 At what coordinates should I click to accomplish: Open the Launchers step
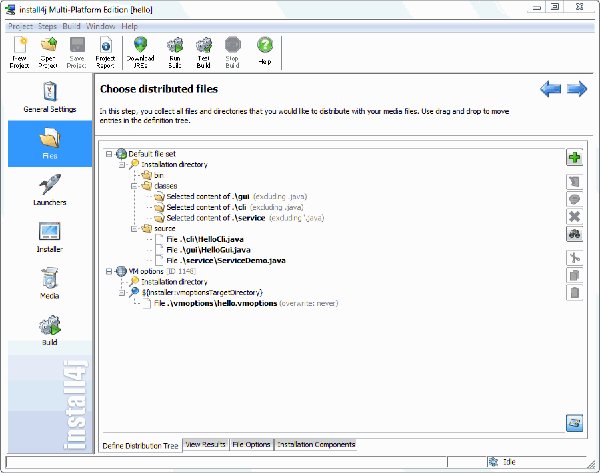point(50,190)
